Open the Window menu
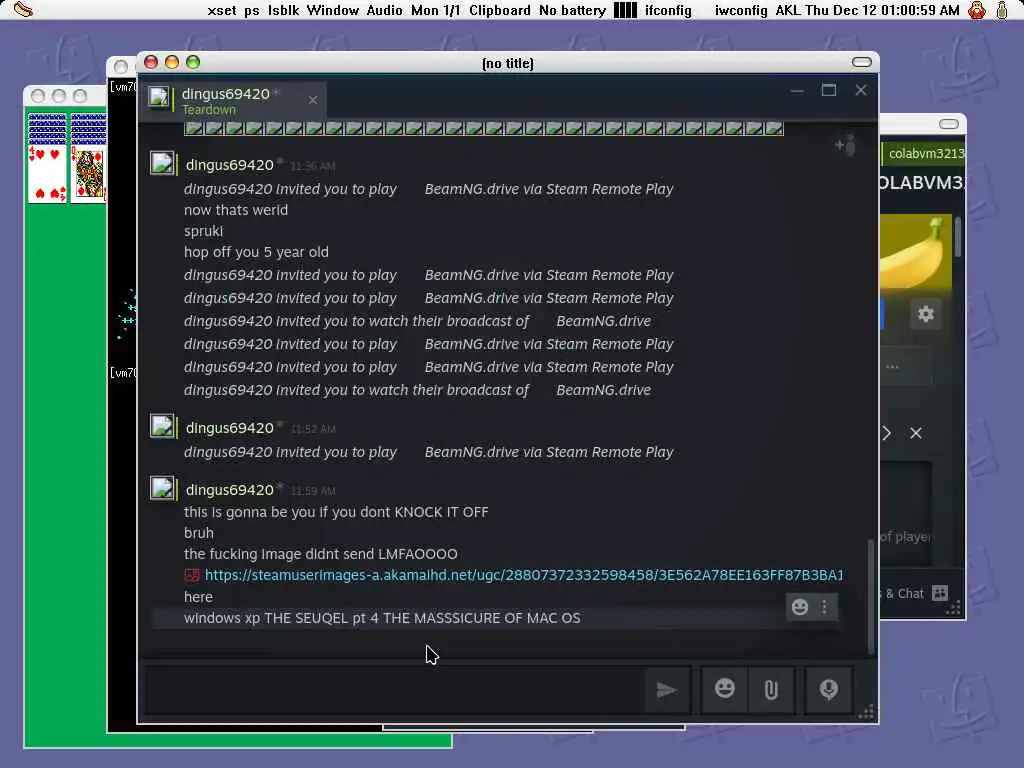 pyautogui.click(x=333, y=10)
